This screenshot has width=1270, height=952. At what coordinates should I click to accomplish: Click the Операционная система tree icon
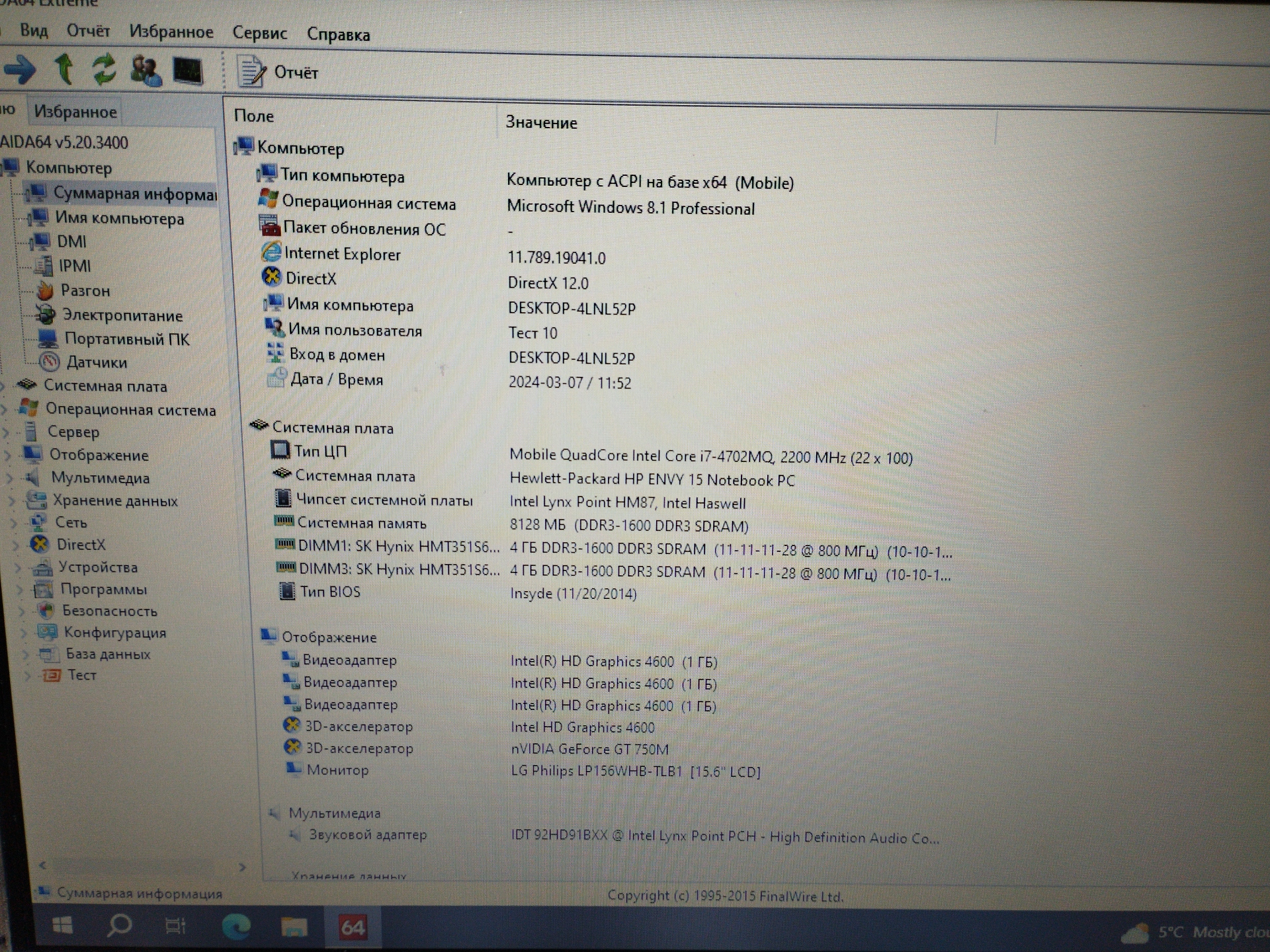29,408
